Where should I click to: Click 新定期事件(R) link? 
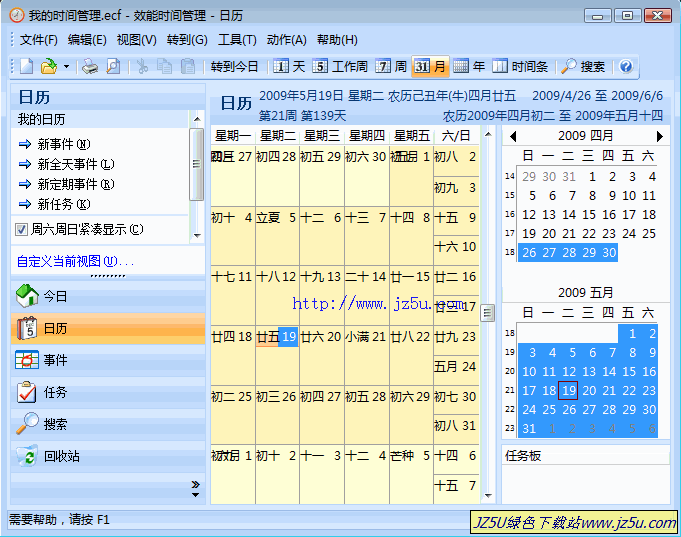[x=76, y=184]
